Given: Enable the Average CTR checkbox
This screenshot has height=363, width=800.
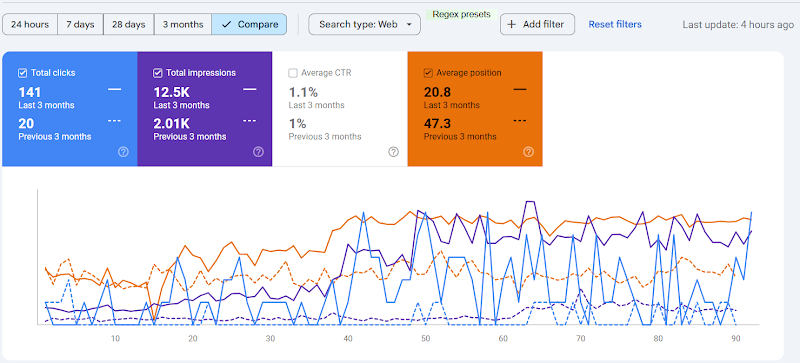Looking at the screenshot, I should coord(293,73).
